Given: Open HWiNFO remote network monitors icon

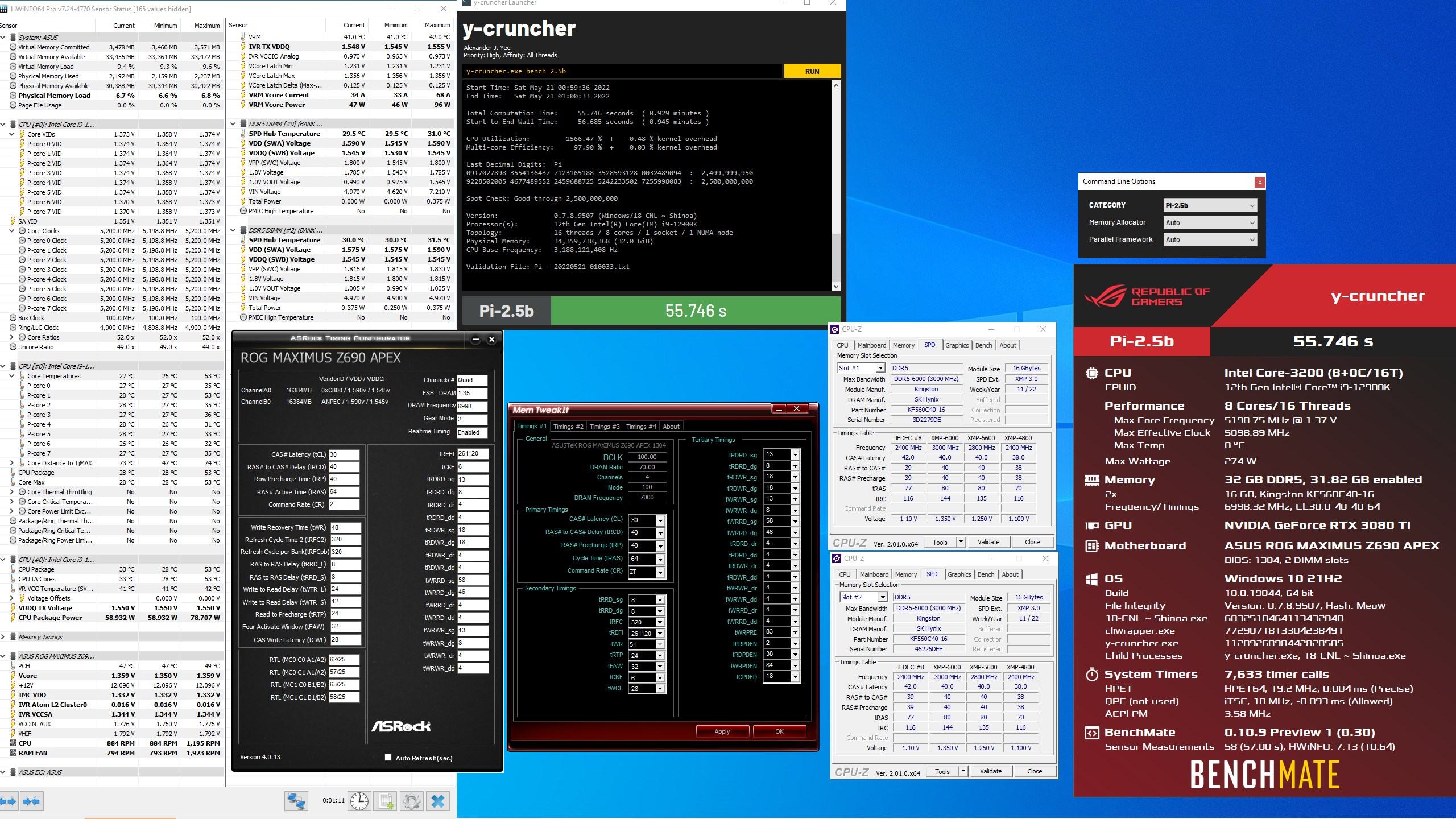Looking at the screenshot, I should (x=296, y=801).
